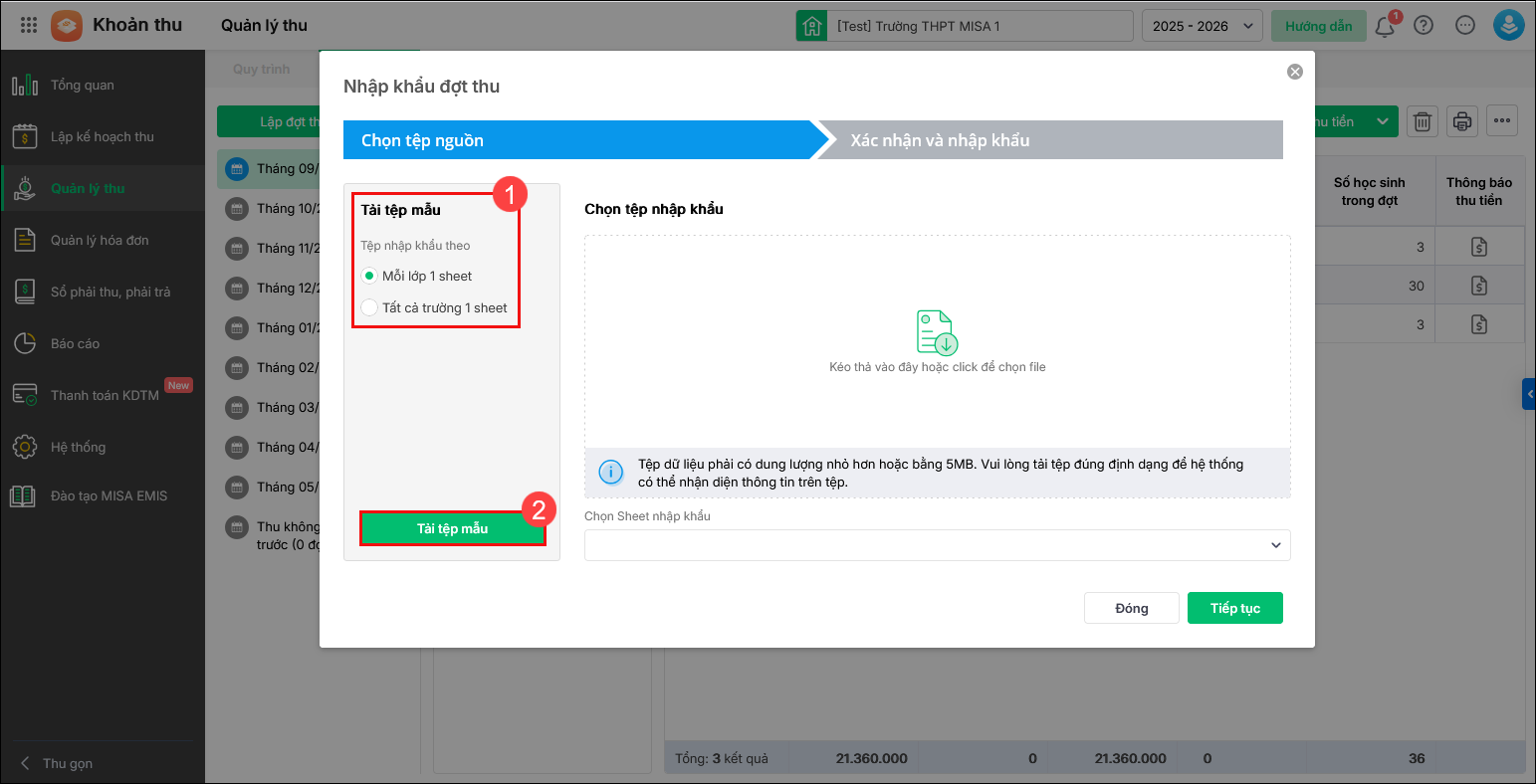Click the printer icon
Viewport: 1536px width, 784px height.
click(1462, 121)
